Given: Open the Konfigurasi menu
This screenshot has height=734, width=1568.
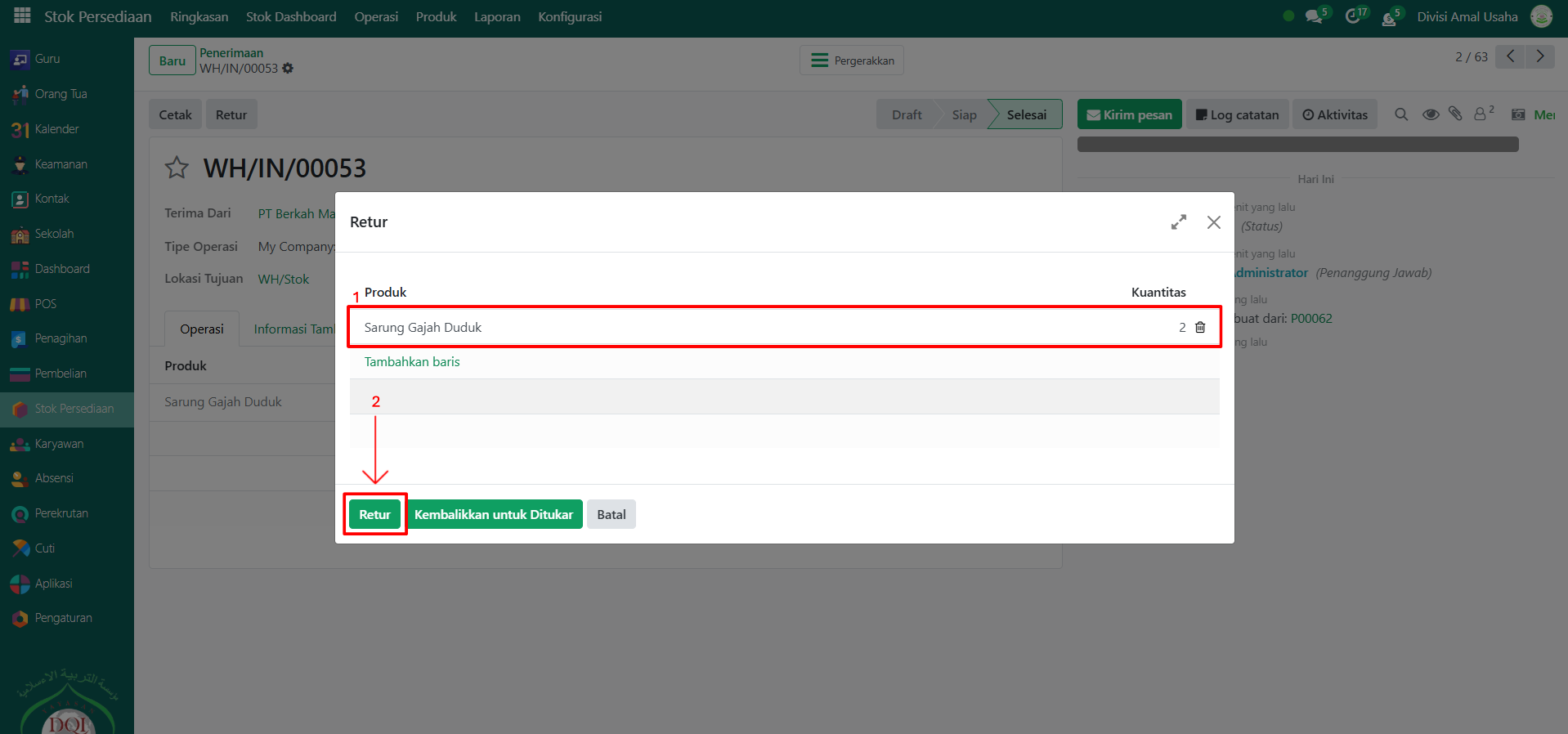Looking at the screenshot, I should point(569,16).
